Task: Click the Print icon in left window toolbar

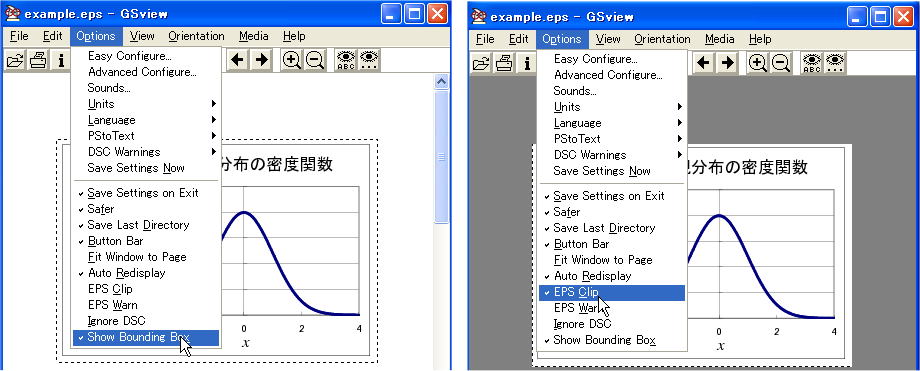Action: pyautogui.click(x=38, y=60)
